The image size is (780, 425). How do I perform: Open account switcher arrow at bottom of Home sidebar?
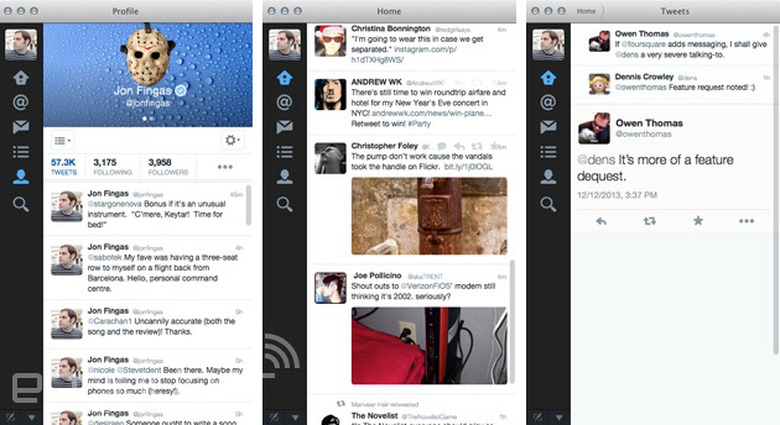294,416
